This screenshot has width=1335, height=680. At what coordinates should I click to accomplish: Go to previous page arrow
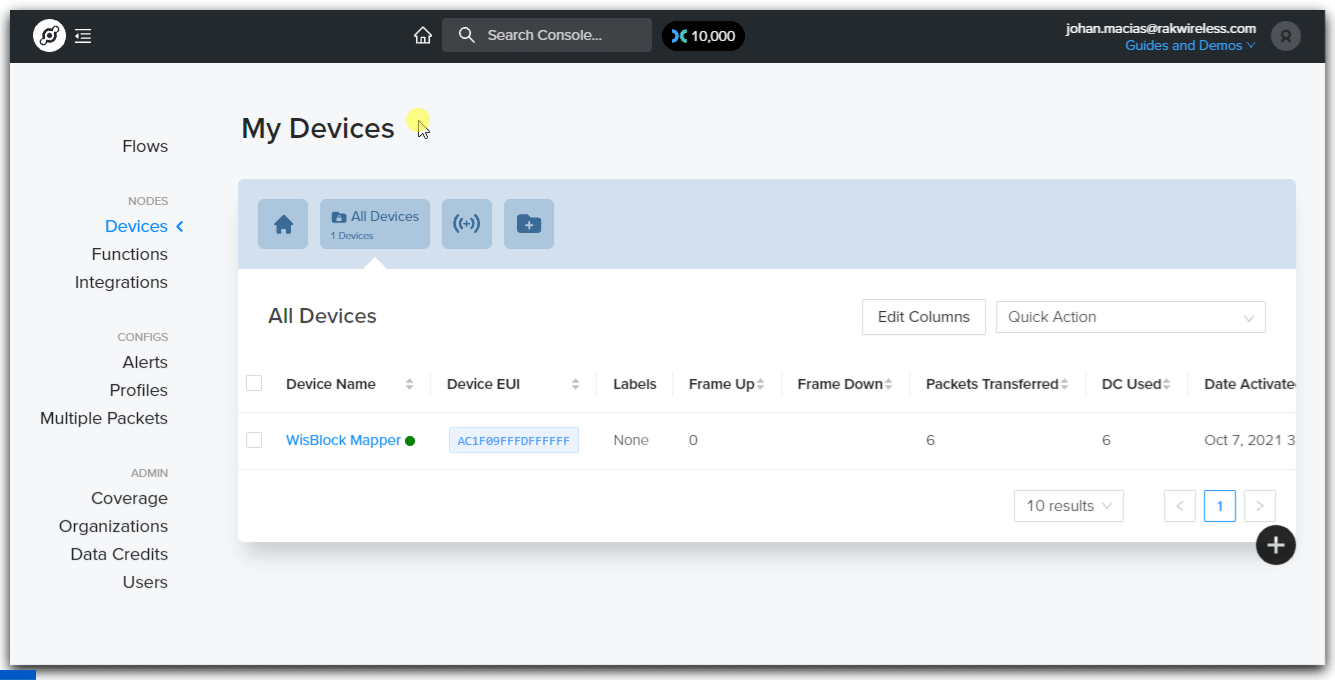tap(1180, 506)
